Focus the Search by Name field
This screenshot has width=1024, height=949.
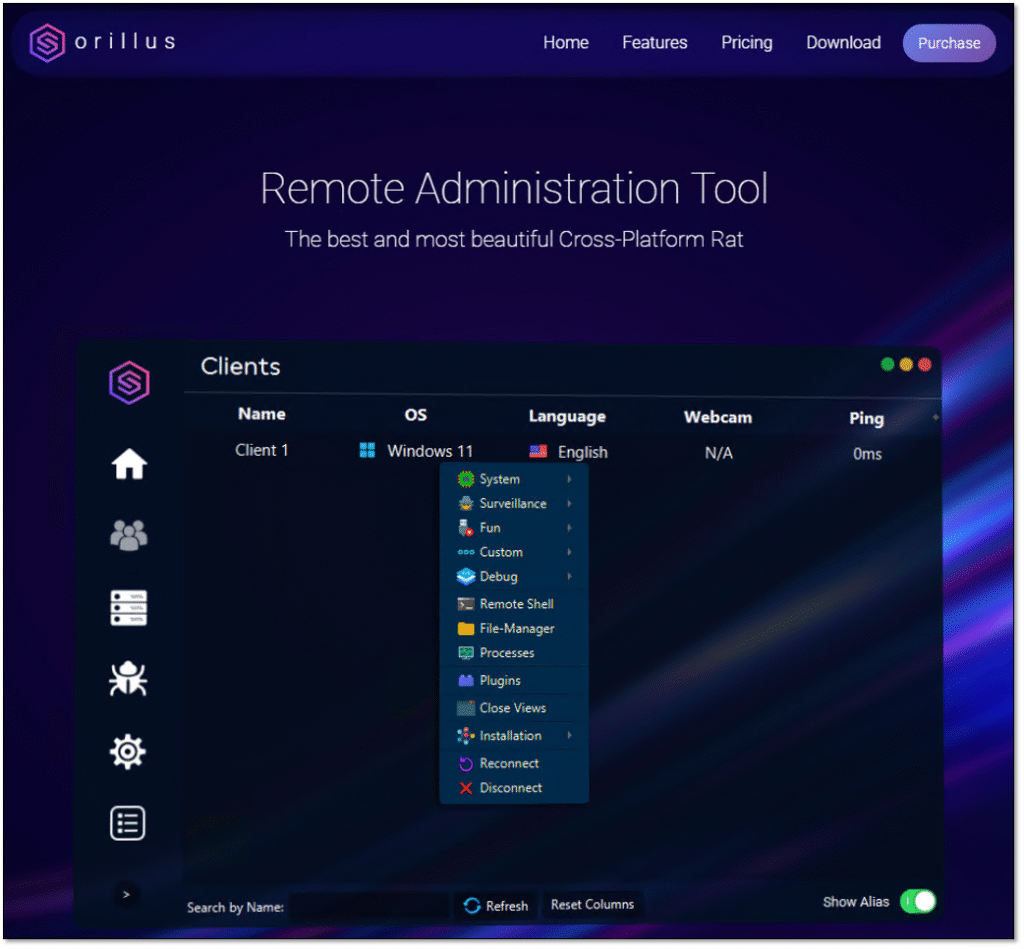[x=369, y=907]
